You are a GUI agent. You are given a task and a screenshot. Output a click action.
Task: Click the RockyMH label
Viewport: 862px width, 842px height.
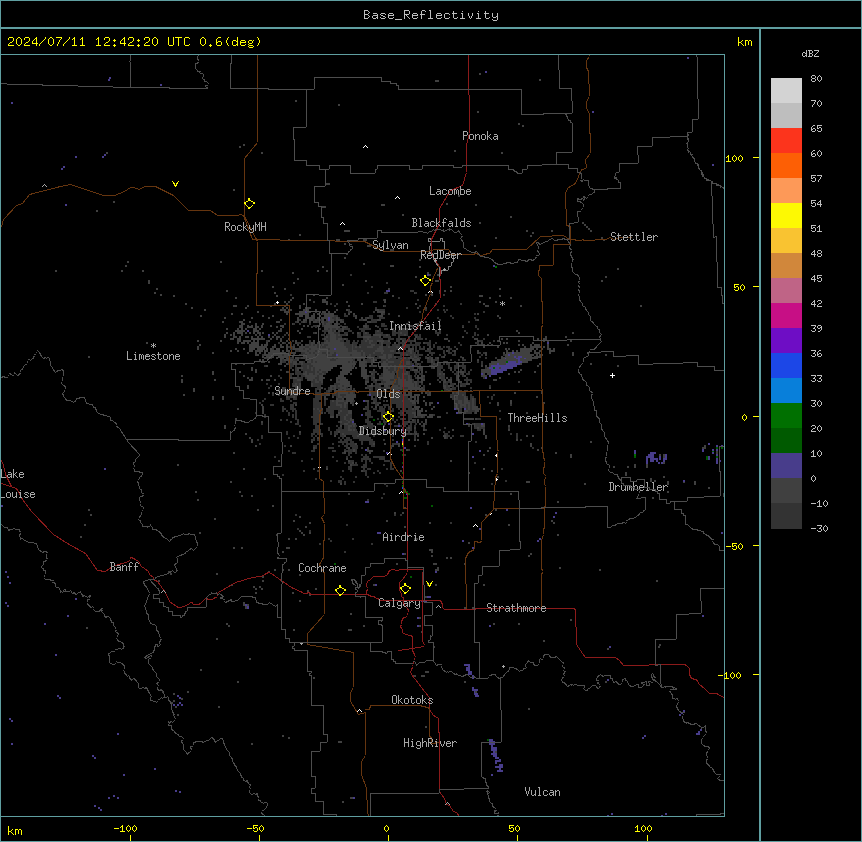[245, 227]
